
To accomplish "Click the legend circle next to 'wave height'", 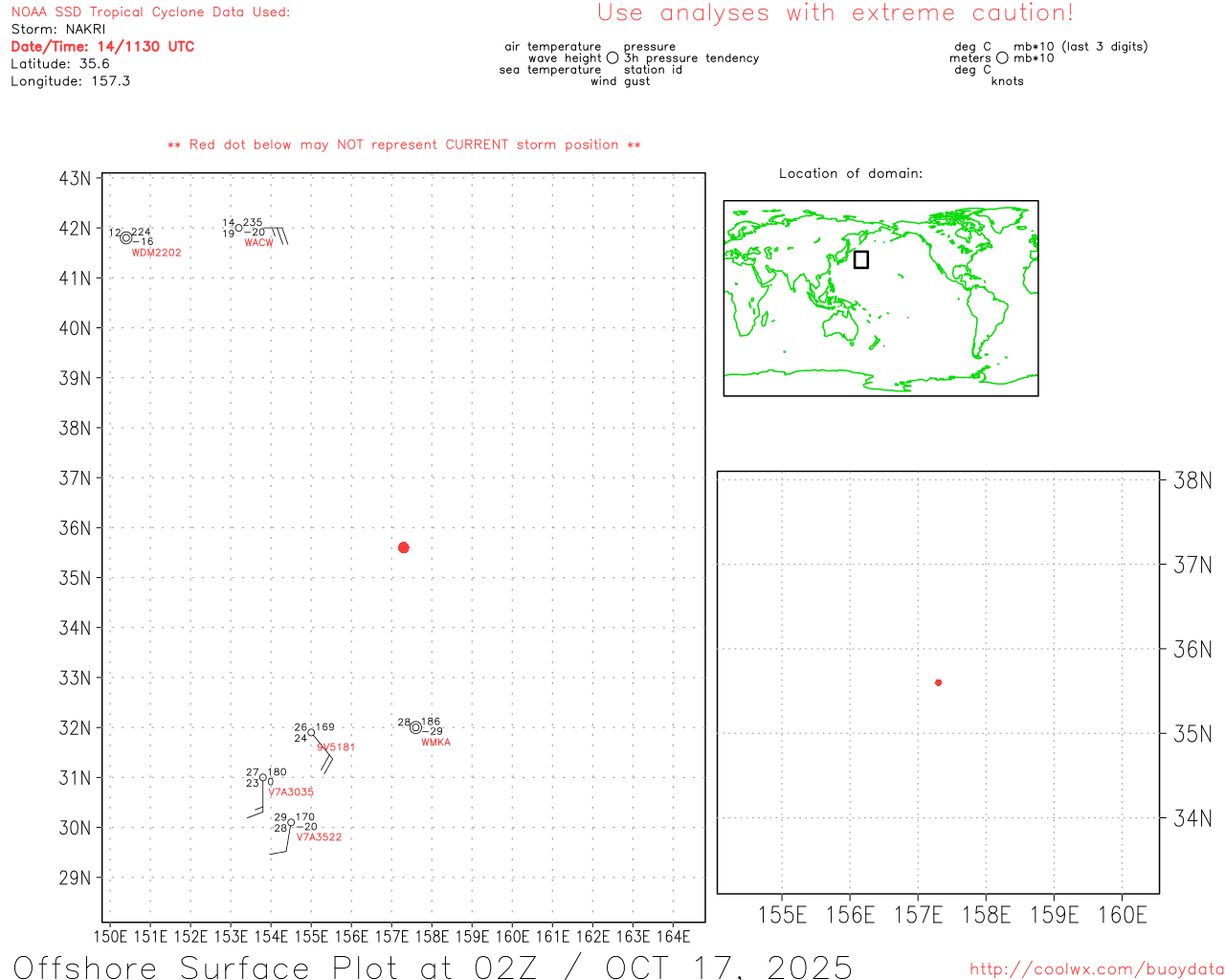I will [612, 58].
